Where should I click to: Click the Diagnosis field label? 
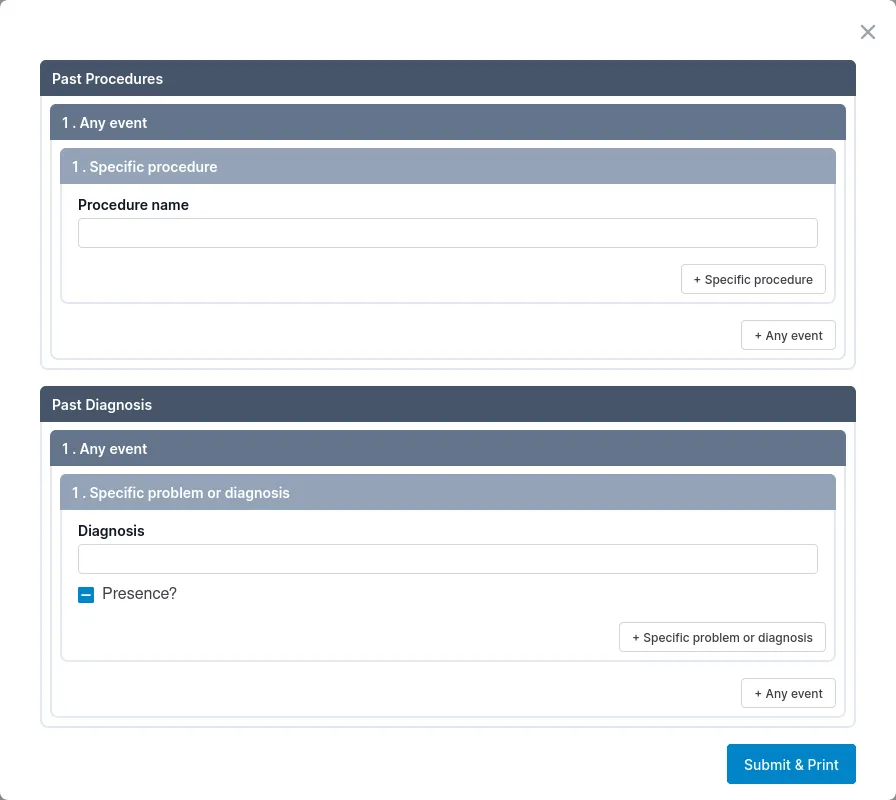point(111,531)
